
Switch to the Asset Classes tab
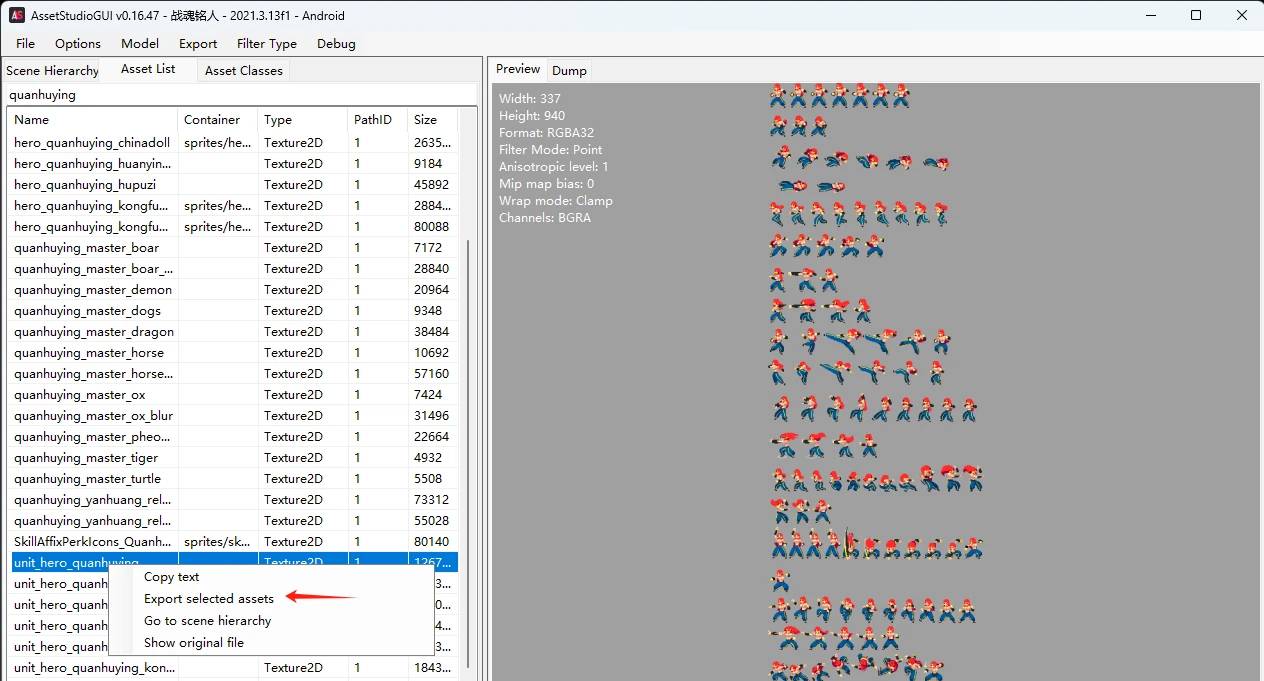tap(243, 71)
